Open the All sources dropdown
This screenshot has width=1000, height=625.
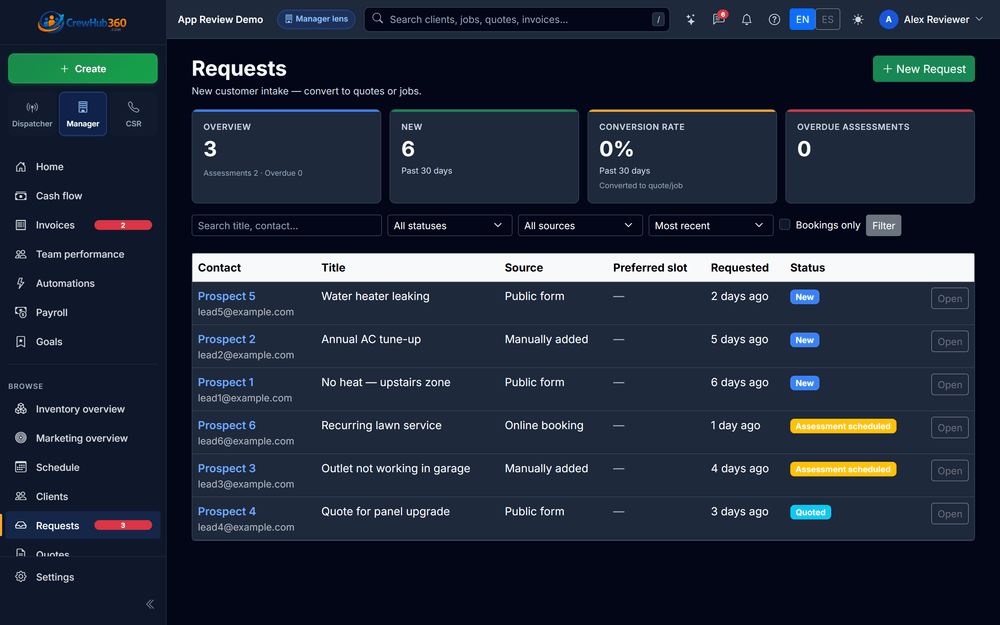[x=580, y=226]
